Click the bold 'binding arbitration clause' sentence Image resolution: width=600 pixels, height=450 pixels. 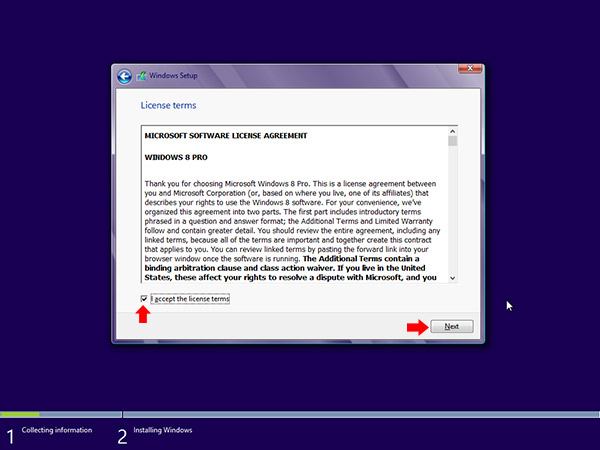[291, 268]
